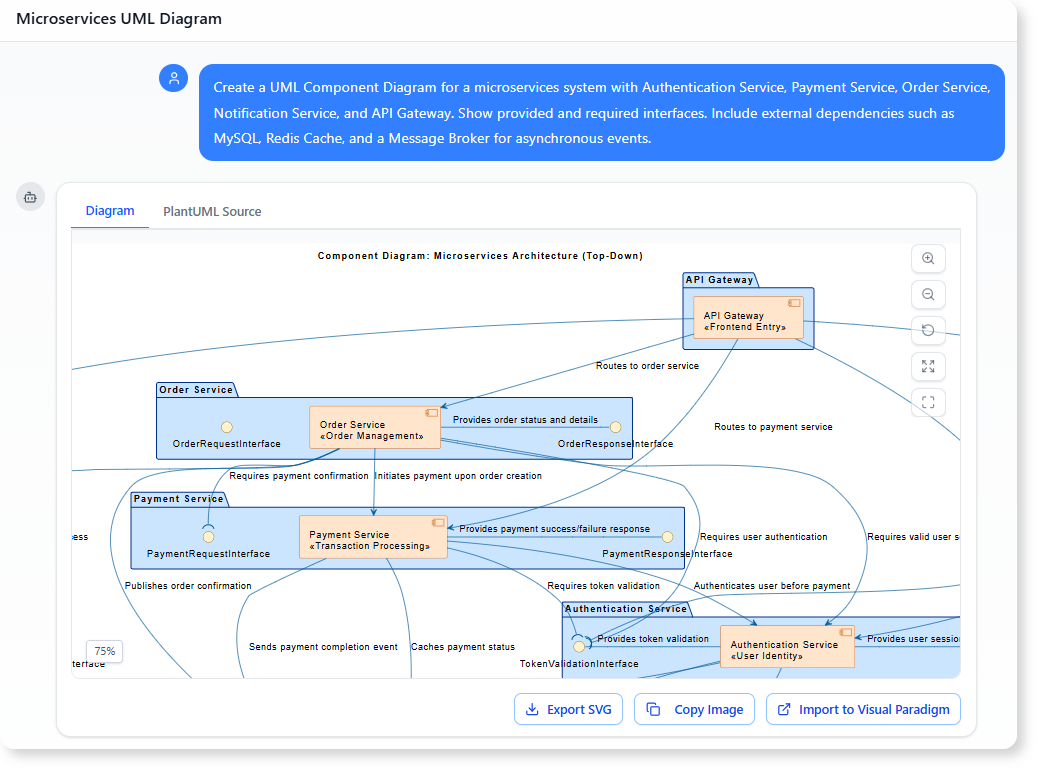
Task: Select the Order Service component
Action: [374, 426]
